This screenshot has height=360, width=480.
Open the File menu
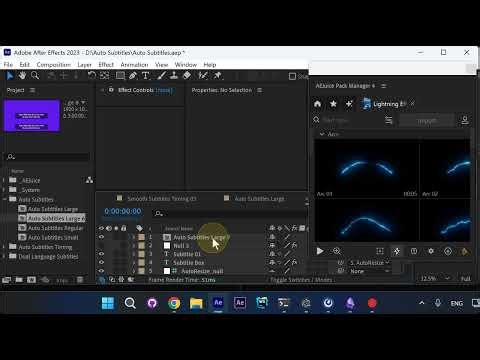click(8, 65)
